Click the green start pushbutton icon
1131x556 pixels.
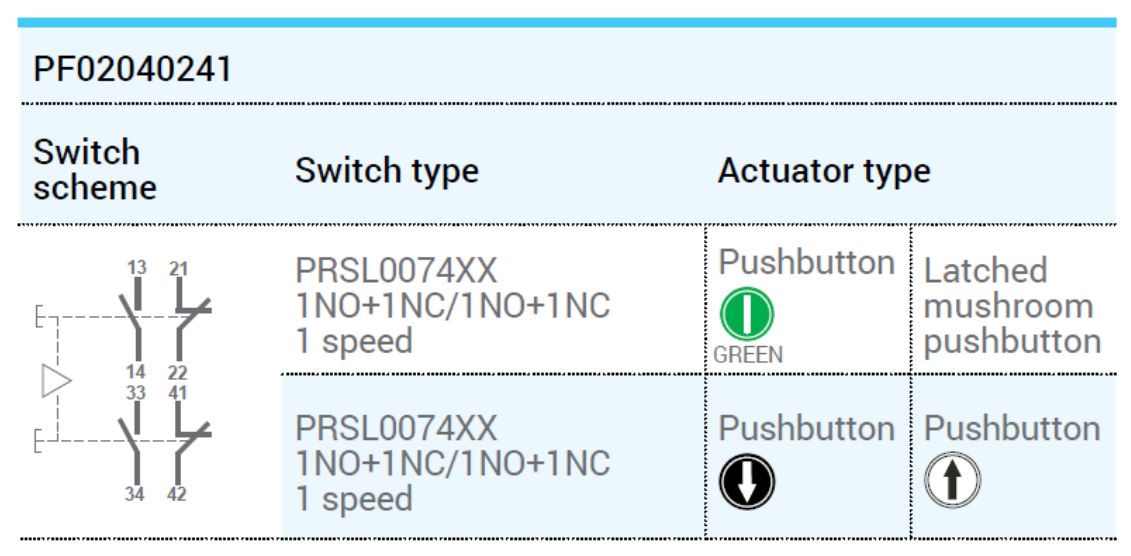tap(747, 314)
